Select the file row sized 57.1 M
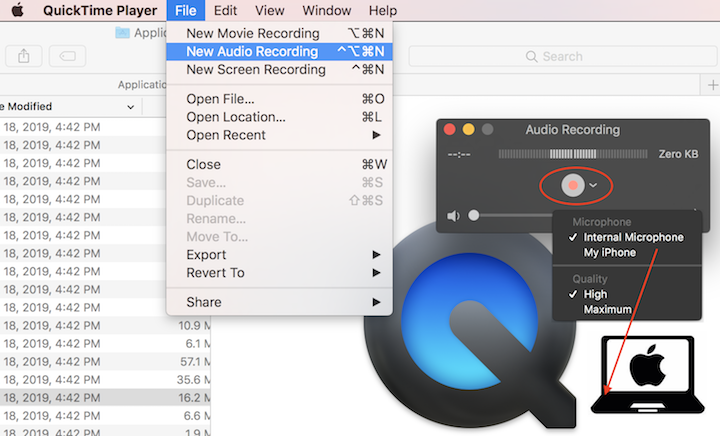The image size is (720, 436). [105, 362]
